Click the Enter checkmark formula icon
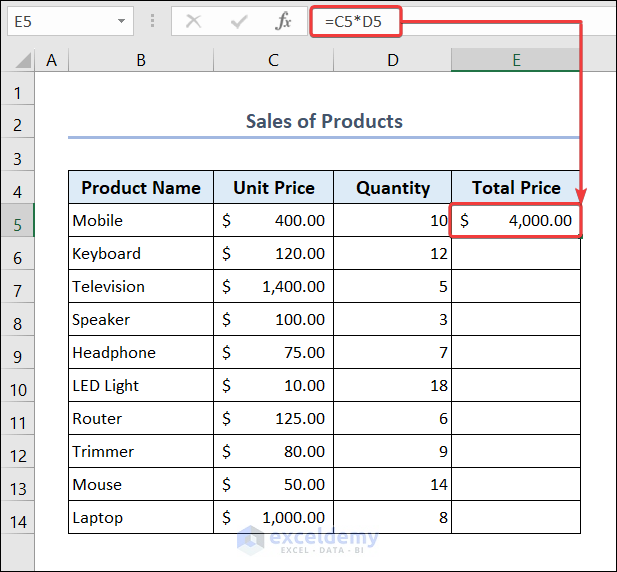617x572 pixels. (x=238, y=21)
